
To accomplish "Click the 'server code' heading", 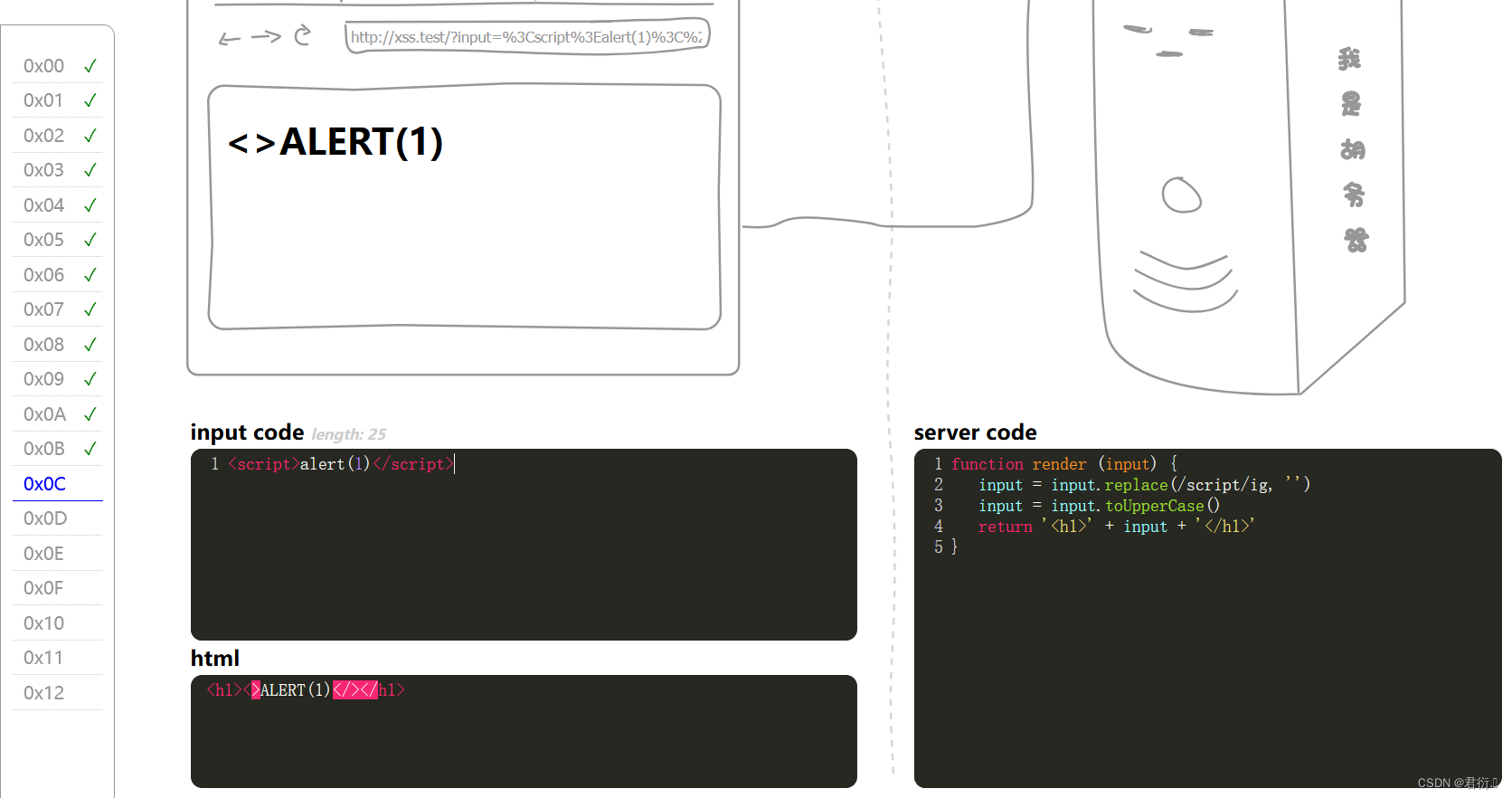I will click(x=975, y=432).
